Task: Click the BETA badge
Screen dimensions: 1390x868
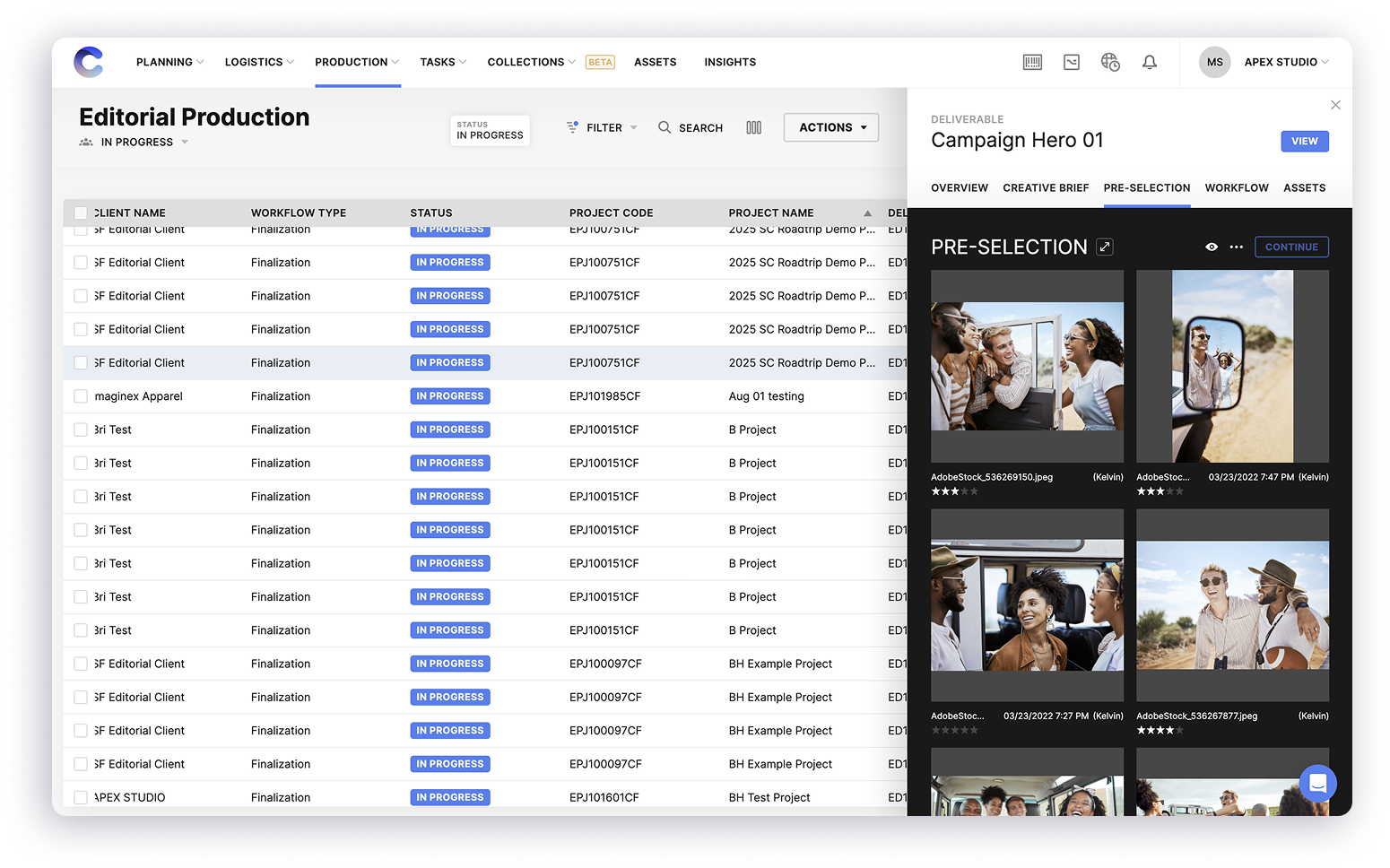Action: 601,63
